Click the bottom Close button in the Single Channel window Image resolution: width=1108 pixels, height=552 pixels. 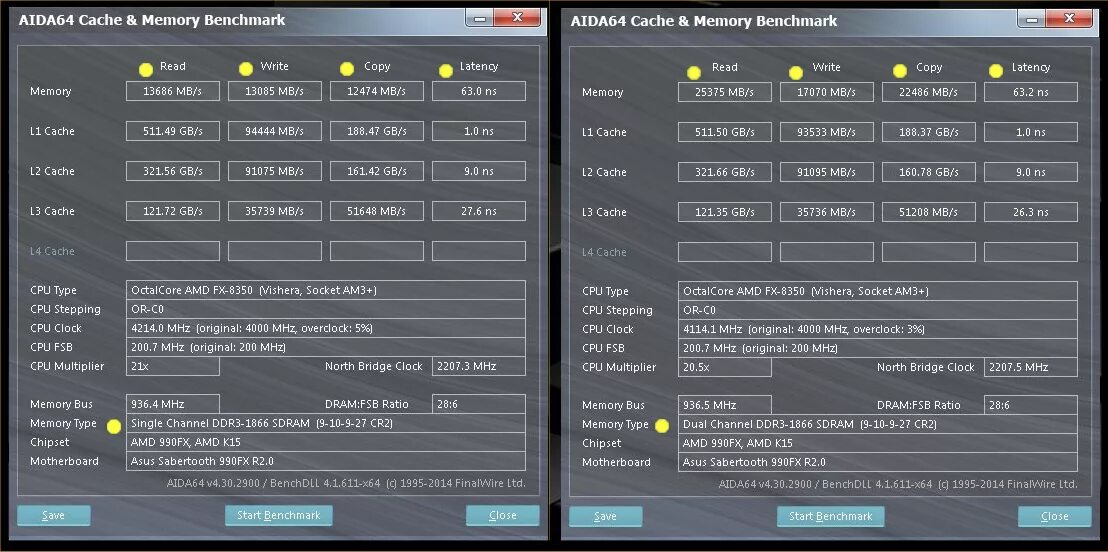coord(502,515)
